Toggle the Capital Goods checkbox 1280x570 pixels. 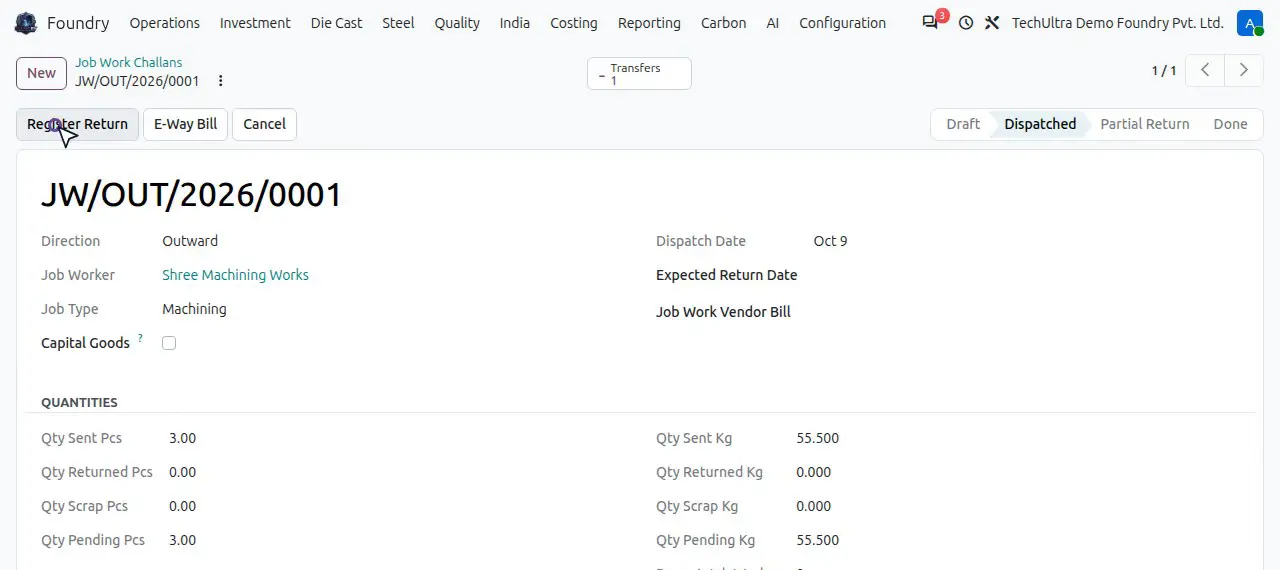[169, 343]
